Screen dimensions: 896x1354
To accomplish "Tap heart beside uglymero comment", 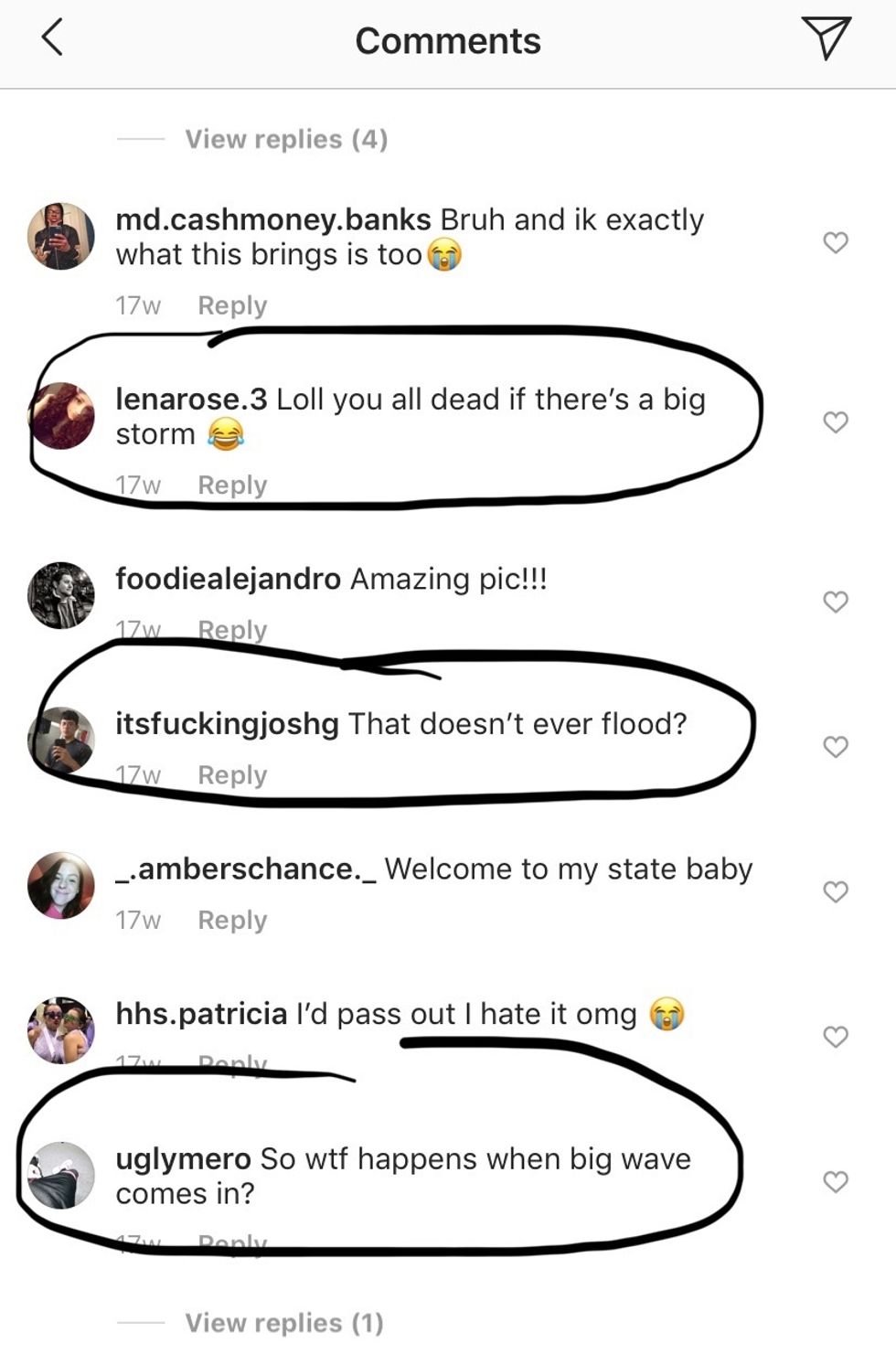I will coord(836,1181).
